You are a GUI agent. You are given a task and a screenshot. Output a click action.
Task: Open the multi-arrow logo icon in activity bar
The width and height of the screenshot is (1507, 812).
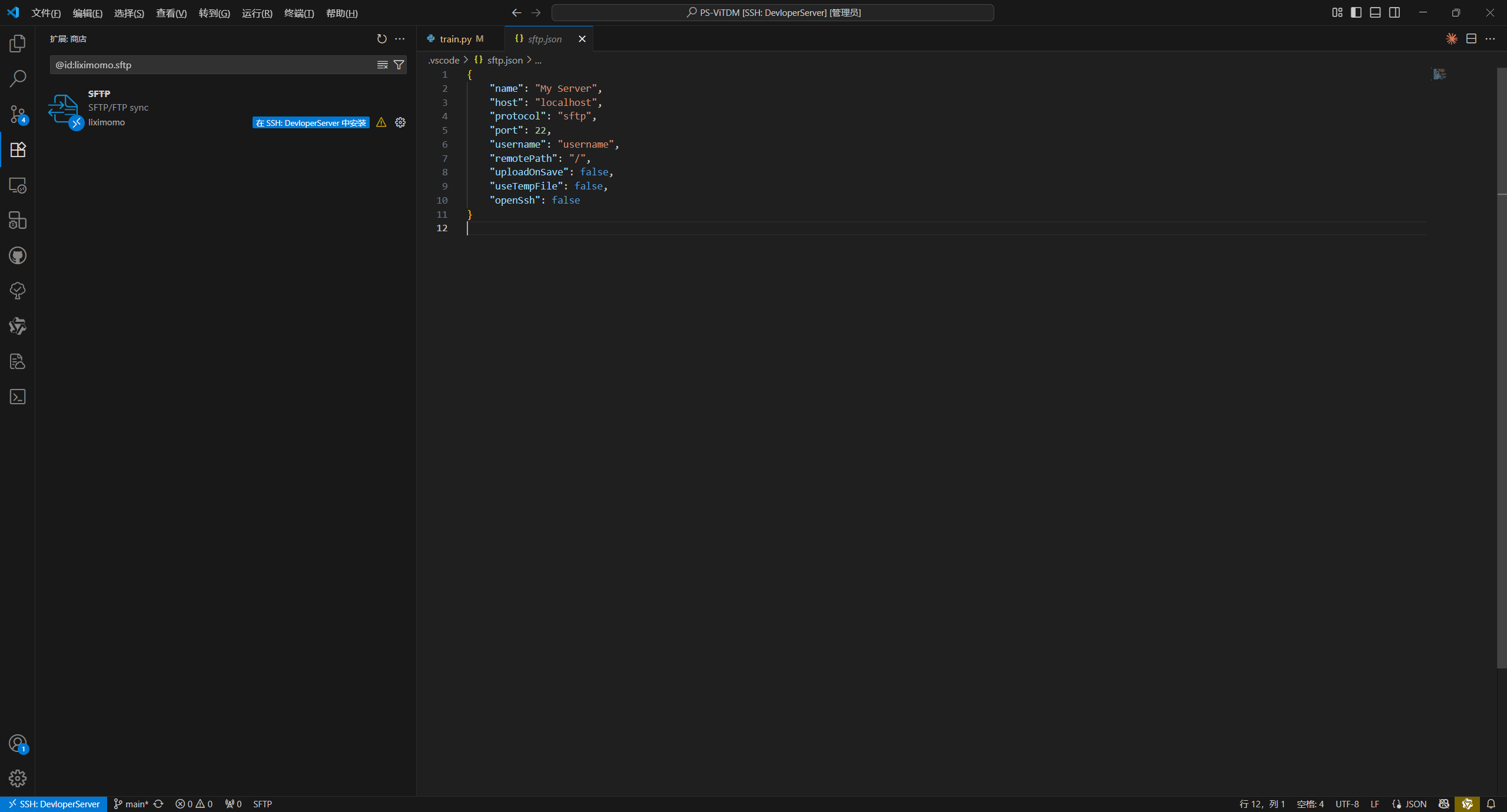point(18,326)
